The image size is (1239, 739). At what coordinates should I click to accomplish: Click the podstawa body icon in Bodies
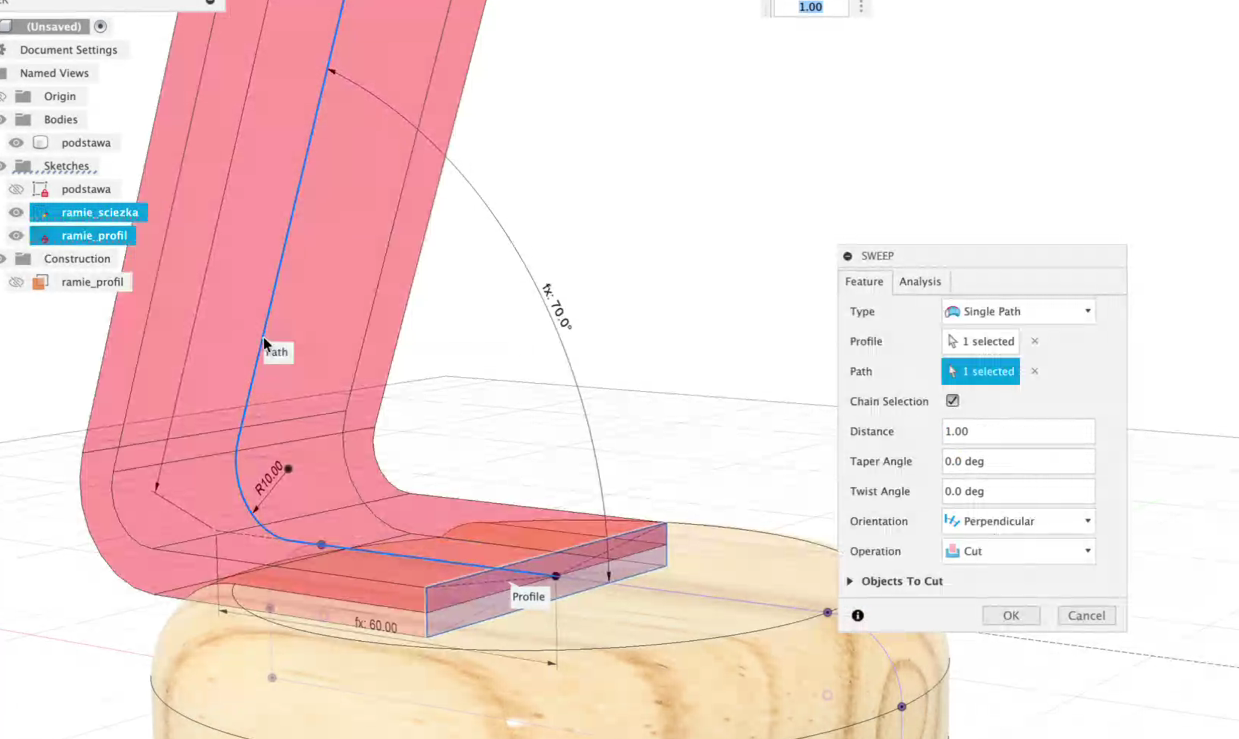pyautogui.click(x=41, y=143)
